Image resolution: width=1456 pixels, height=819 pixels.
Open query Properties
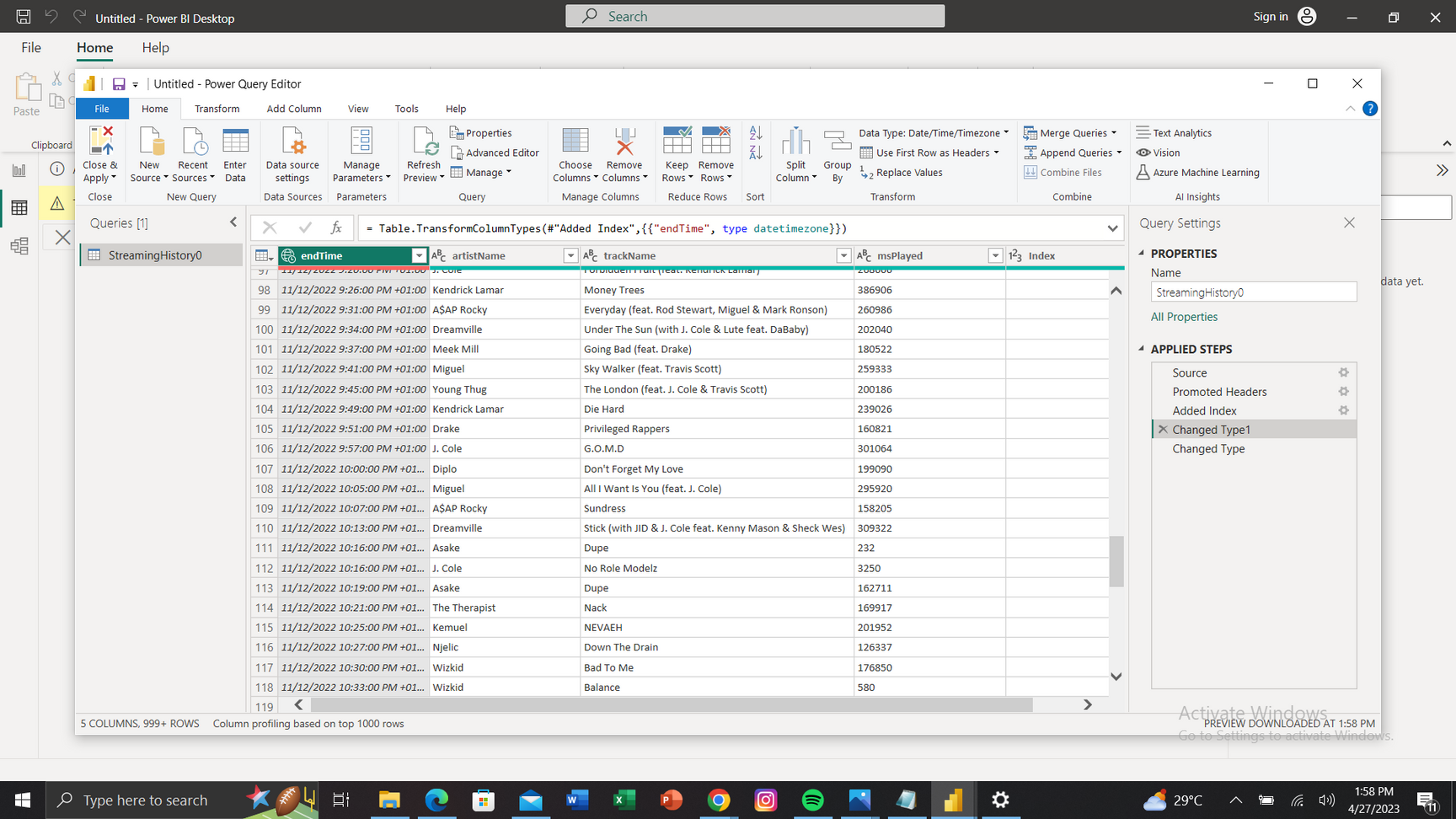pos(481,133)
